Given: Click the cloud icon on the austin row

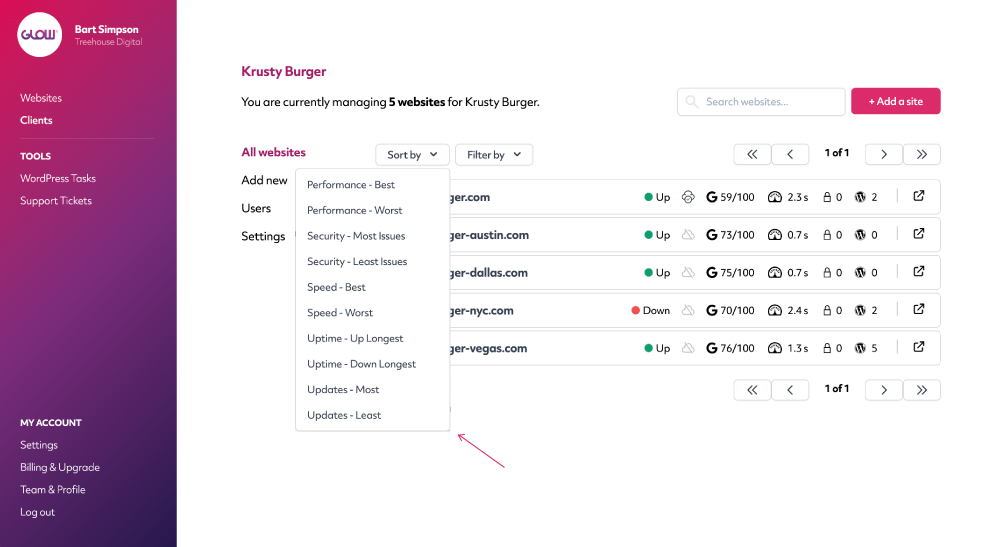Looking at the screenshot, I should point(688,235).
